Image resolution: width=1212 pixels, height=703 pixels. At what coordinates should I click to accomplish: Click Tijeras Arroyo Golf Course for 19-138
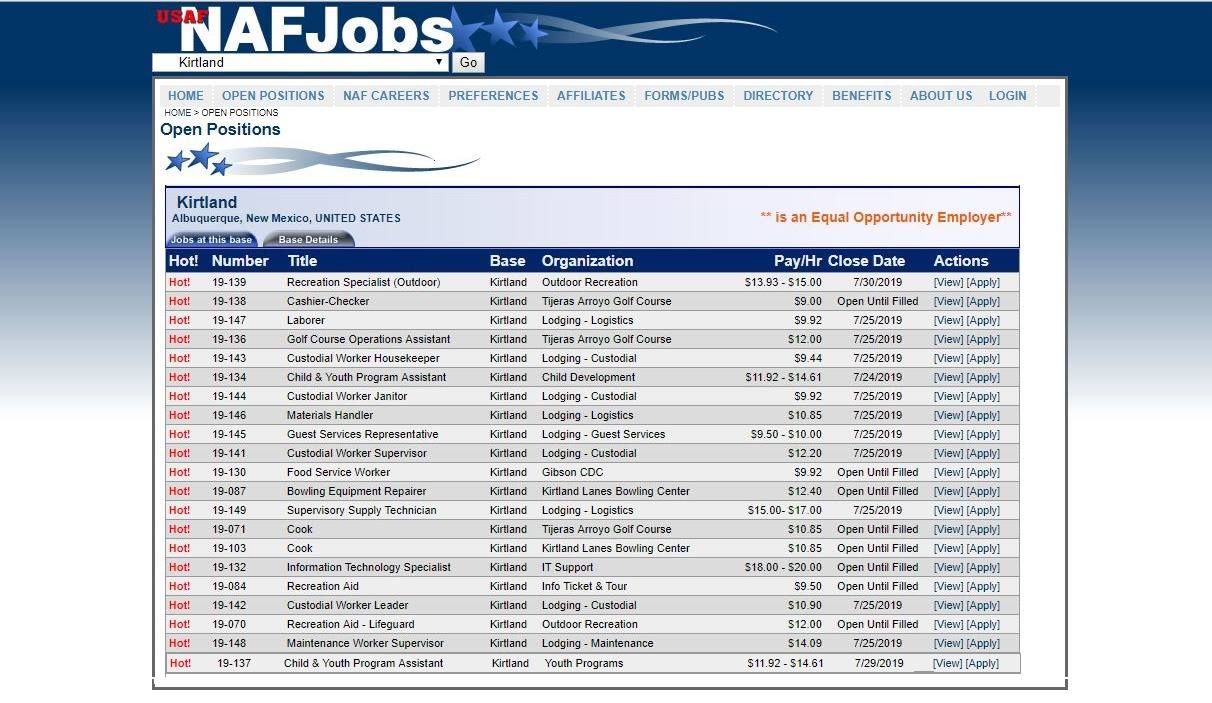(x=606, y=302)
